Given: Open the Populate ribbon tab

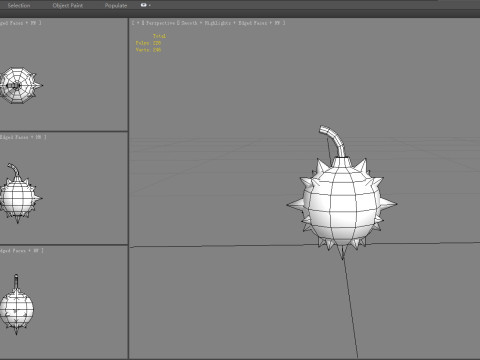Looking at the screenshot, I should 116,5.
